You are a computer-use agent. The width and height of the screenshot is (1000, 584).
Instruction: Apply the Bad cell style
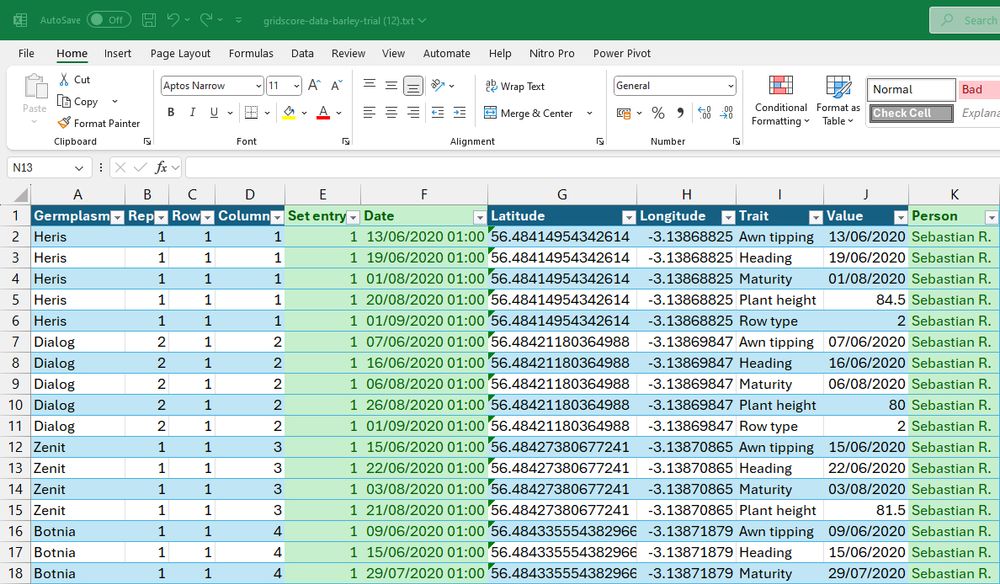tap(979, 89)
